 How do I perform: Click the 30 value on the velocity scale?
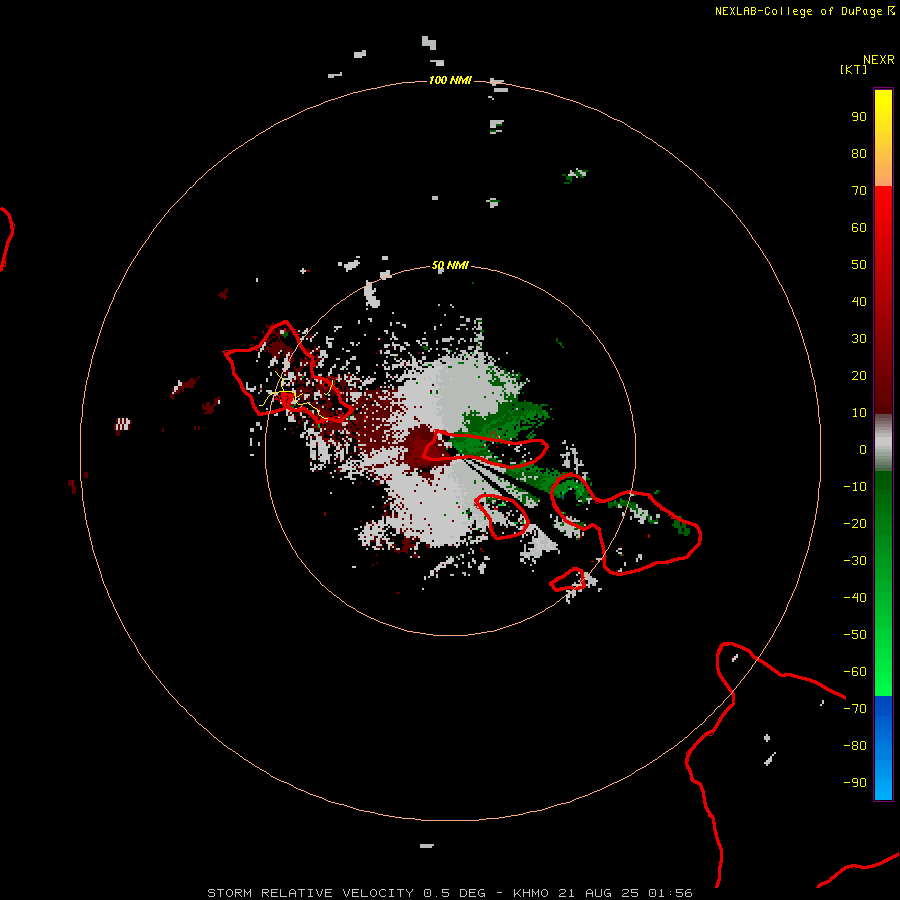click(859, 339)
